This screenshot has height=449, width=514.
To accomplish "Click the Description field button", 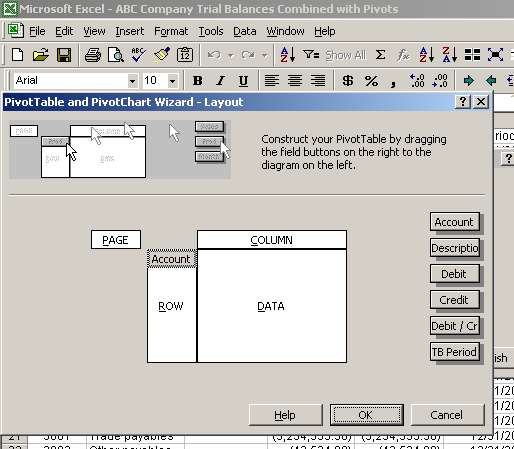I will (455, 248).
